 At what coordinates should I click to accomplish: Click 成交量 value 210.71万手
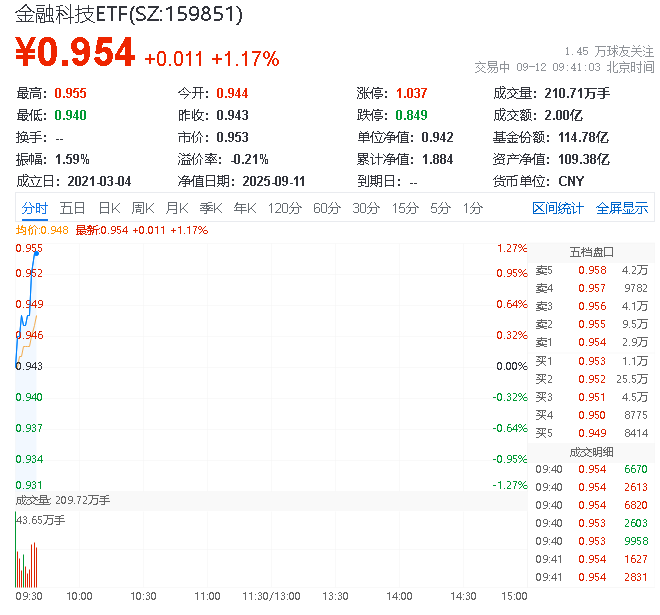[577, 93]
